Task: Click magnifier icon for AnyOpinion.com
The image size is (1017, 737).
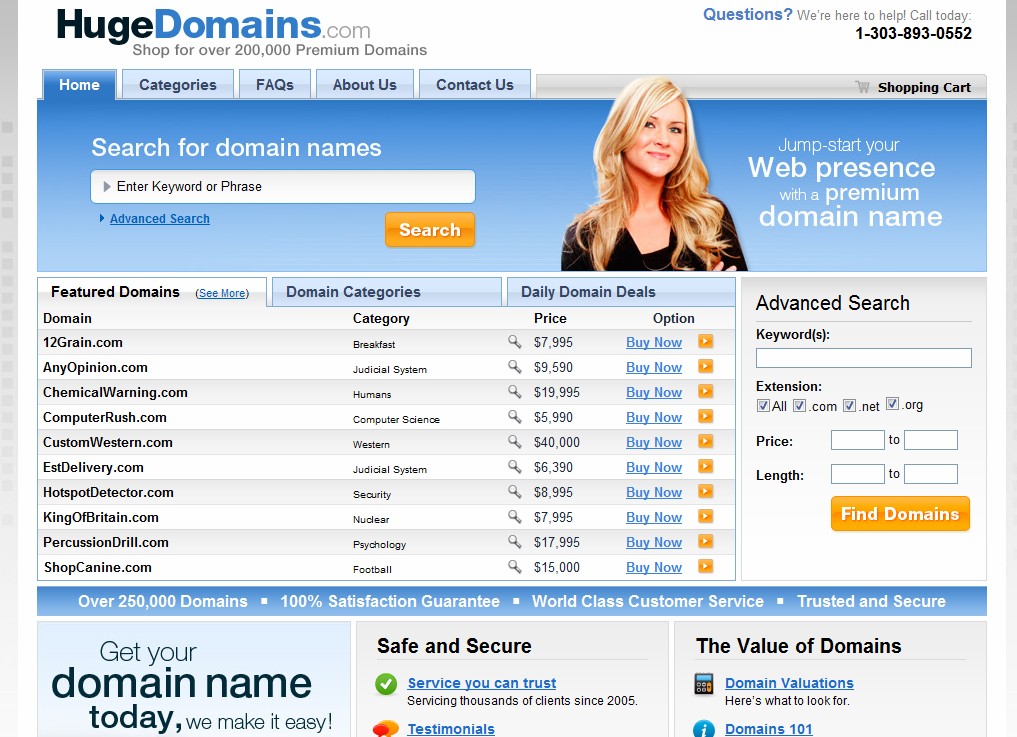Action: [514, 367]
